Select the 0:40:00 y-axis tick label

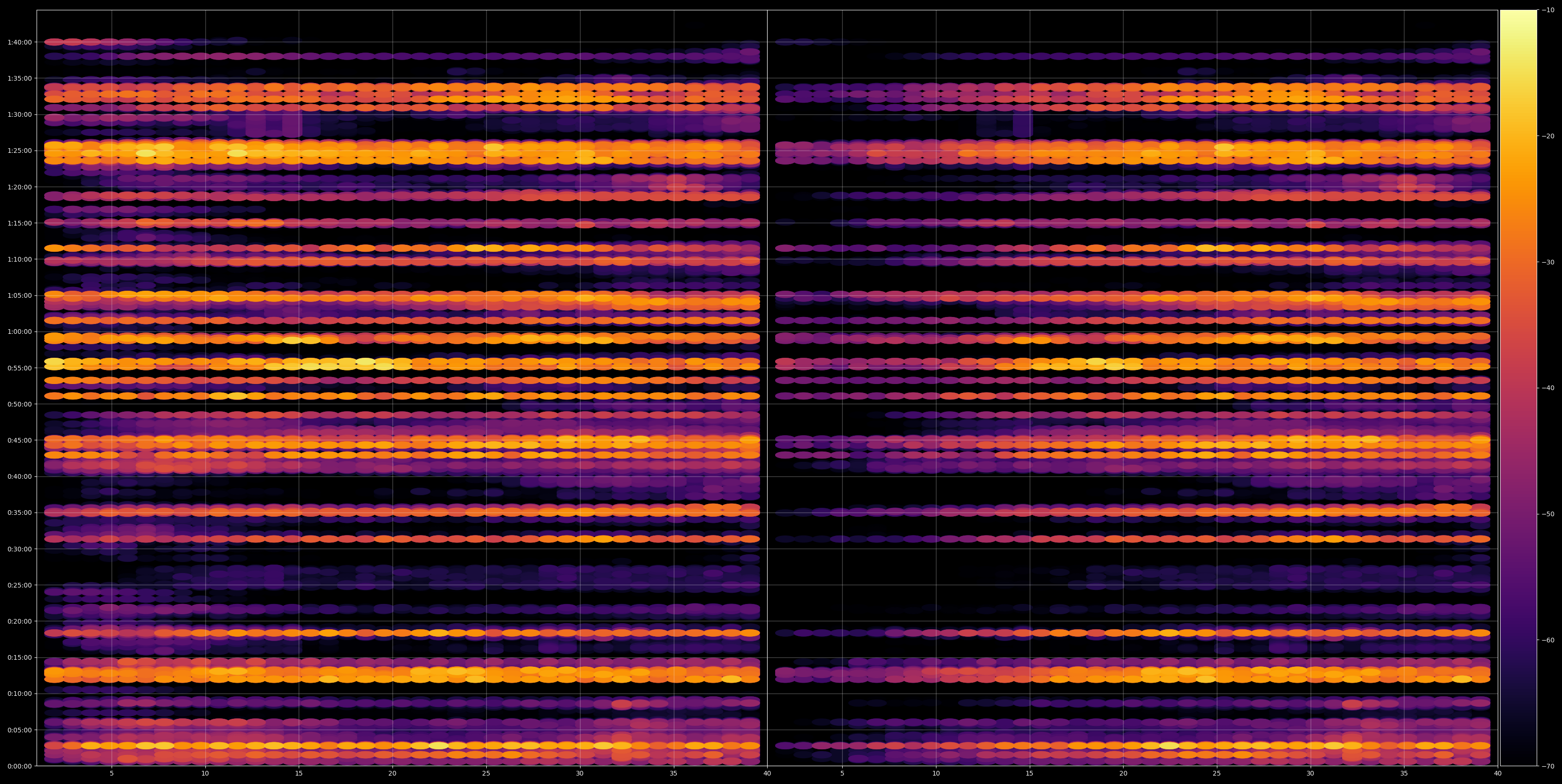[x=19, y=476]
